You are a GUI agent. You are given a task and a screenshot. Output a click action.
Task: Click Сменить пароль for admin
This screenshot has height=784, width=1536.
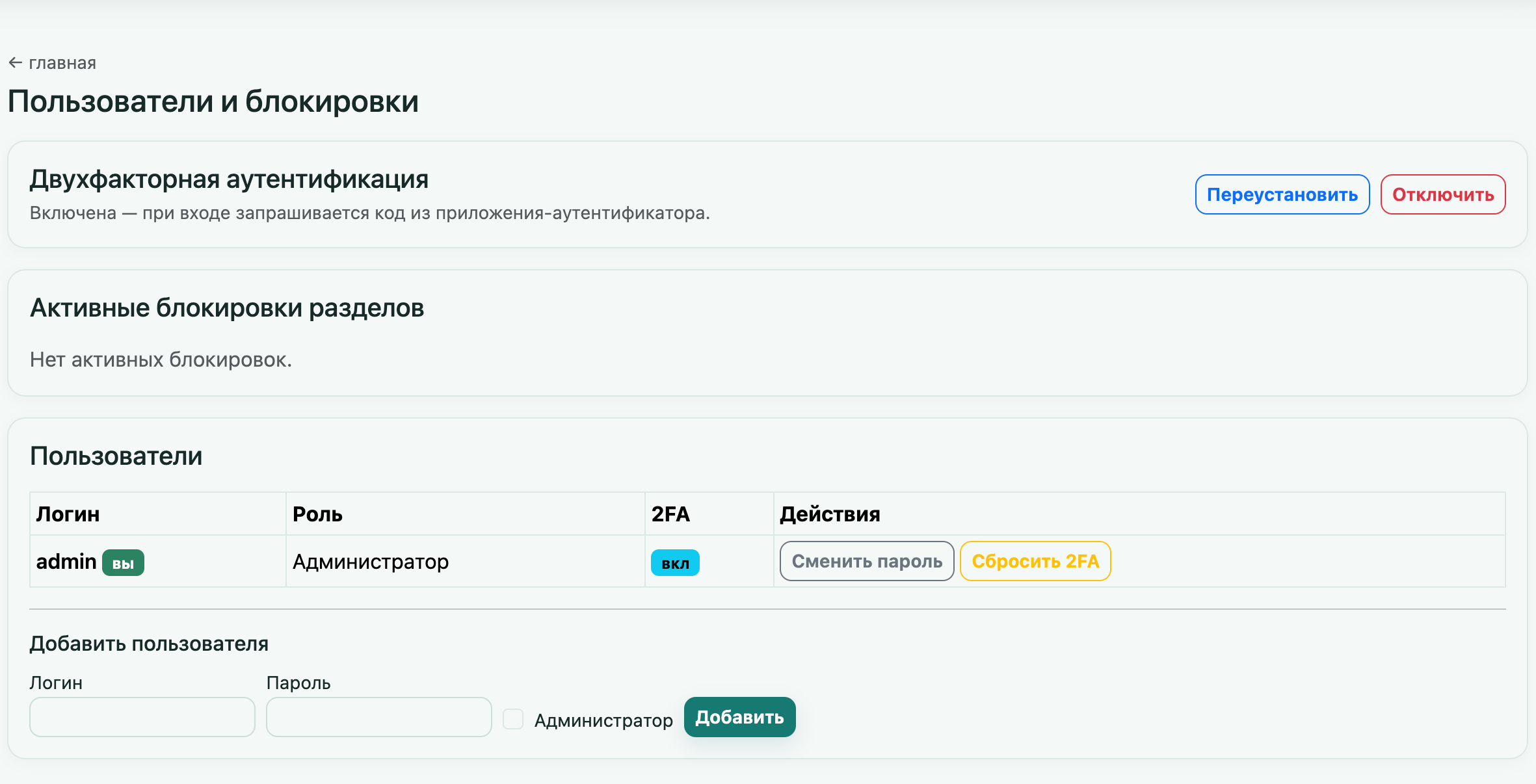point(867,561)
